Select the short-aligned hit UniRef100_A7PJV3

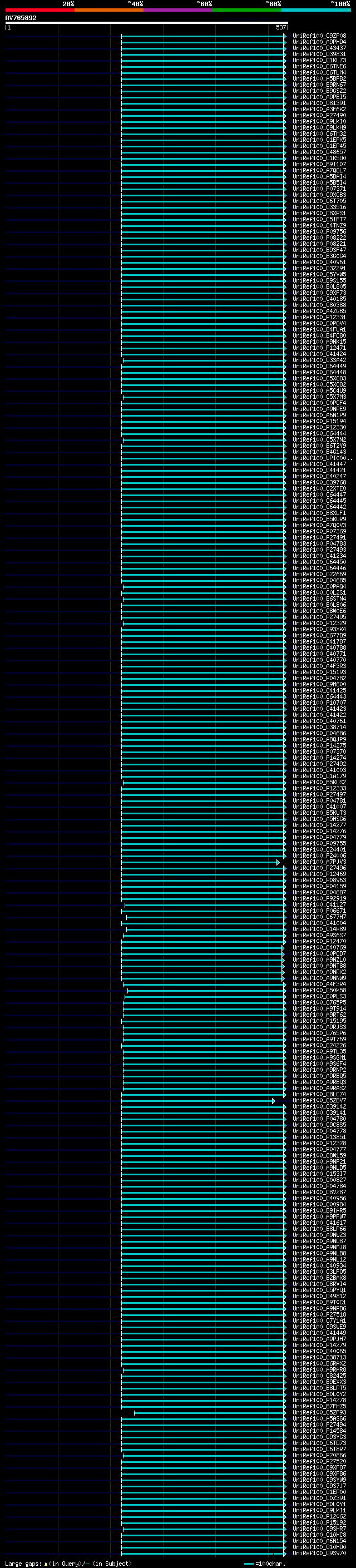319,862
